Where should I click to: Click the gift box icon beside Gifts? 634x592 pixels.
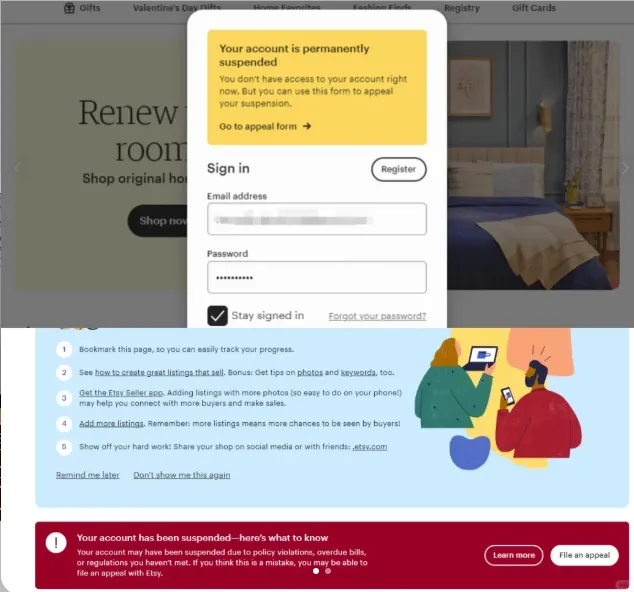[69, 8]
